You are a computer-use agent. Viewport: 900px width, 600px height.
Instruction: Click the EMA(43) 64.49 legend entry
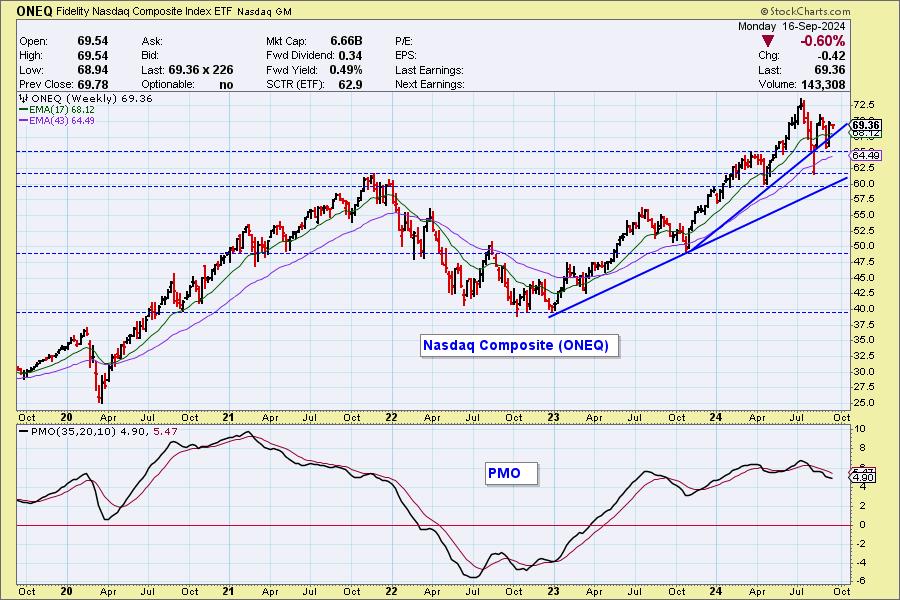[57, 121]
